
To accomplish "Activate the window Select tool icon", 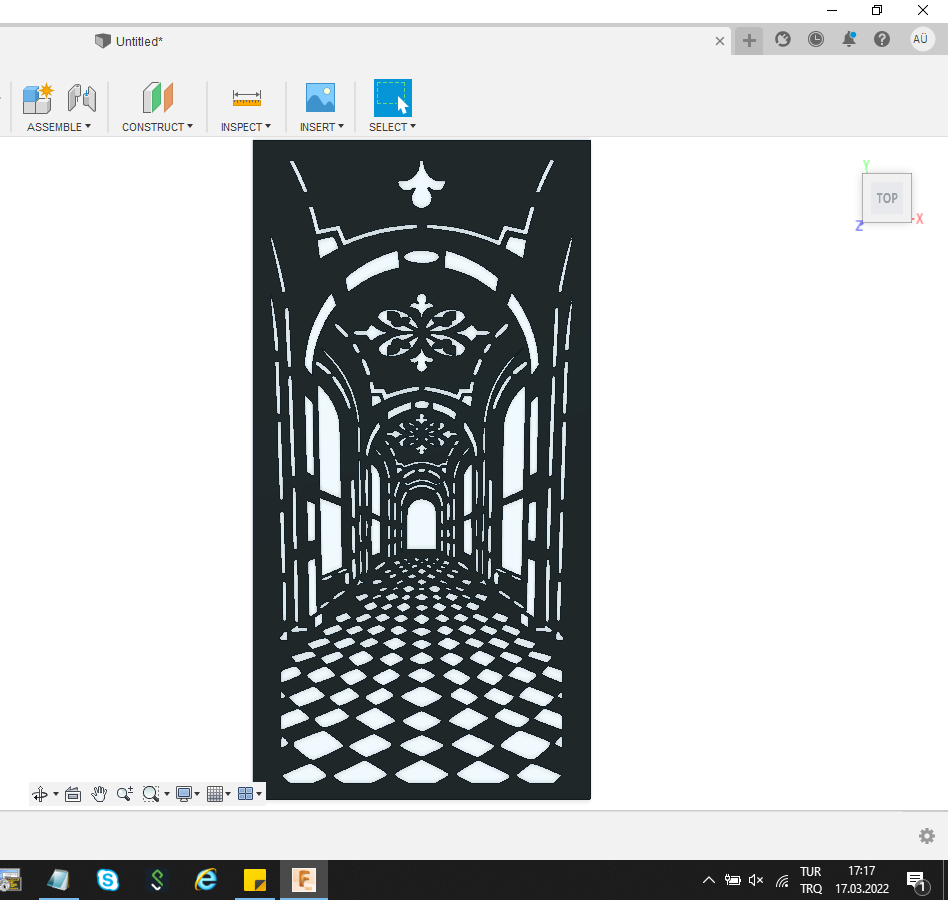I will tap(392, 98).
